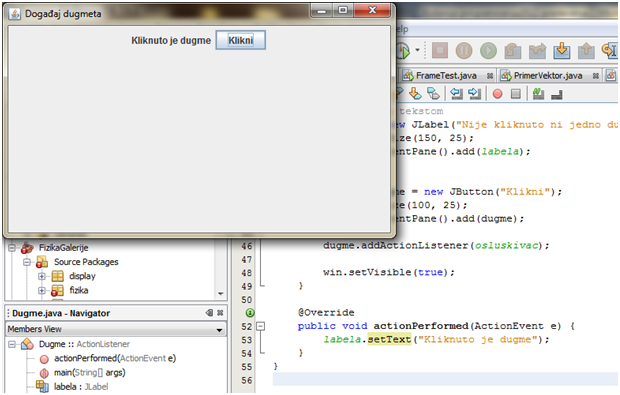Viewport: 620px width, 395px height.
Task: Click the Help menu in NetBeans
Action: pyautogui.click(x=402, y=29)
